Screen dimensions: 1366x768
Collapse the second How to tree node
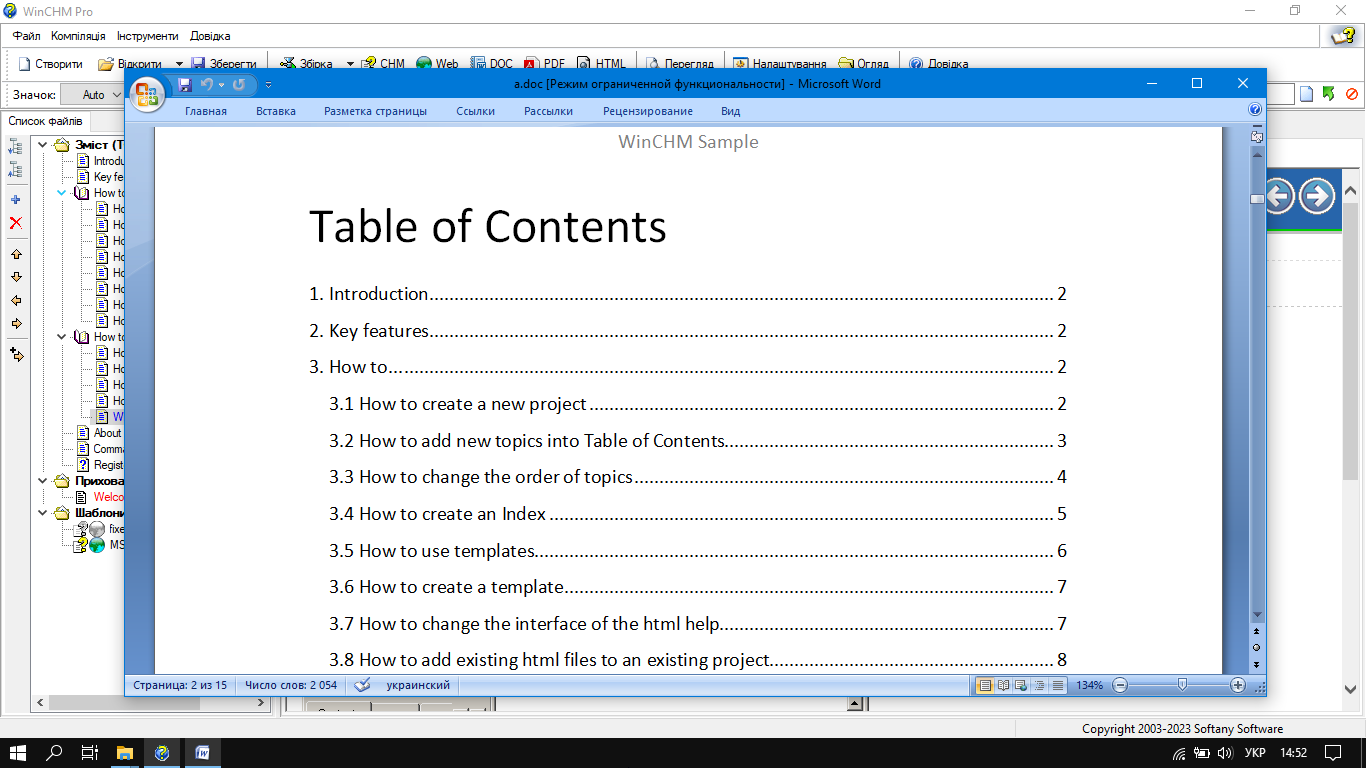click(x=62, y=337)
